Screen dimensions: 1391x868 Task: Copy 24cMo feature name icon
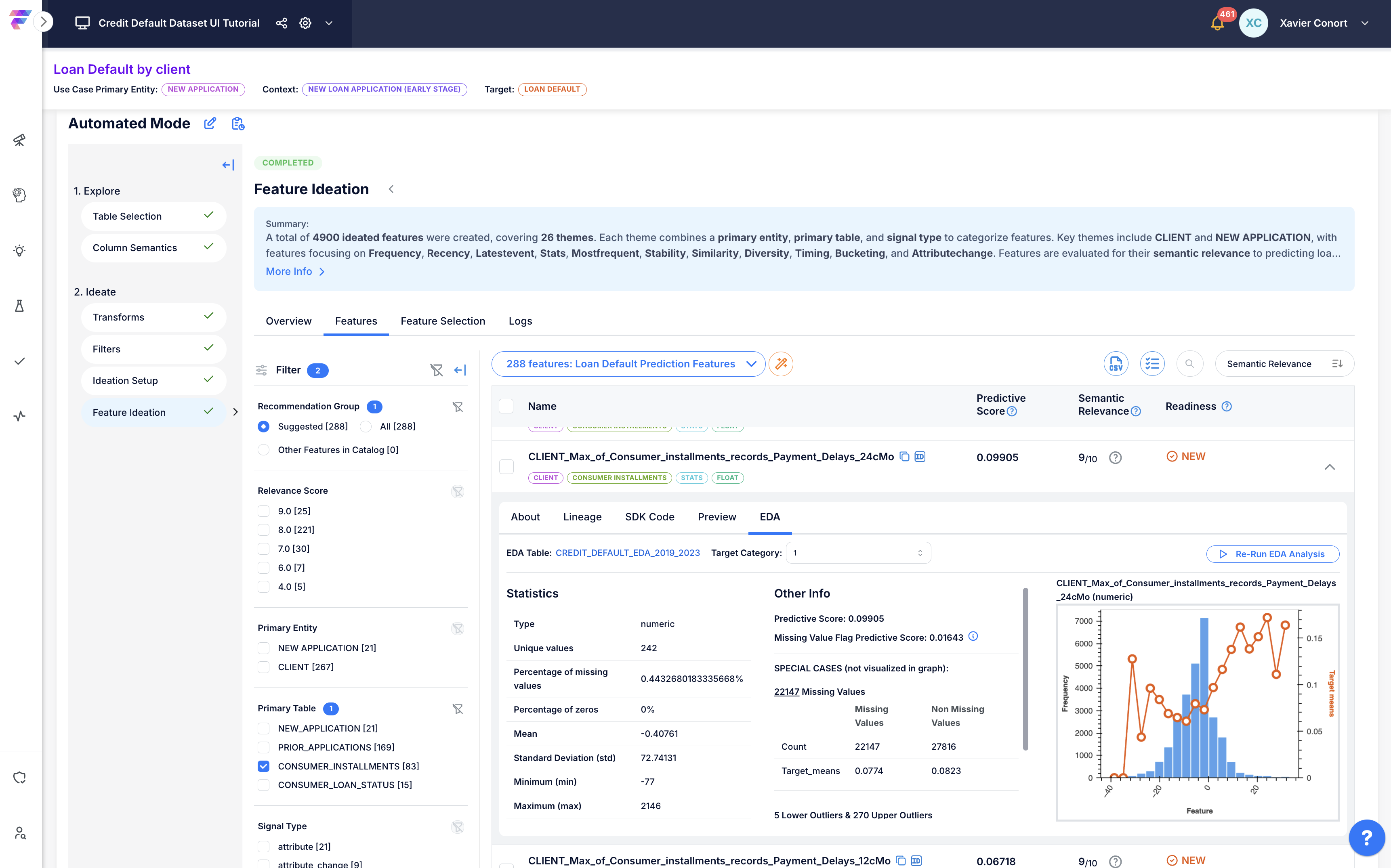click(x=904, y=456)
